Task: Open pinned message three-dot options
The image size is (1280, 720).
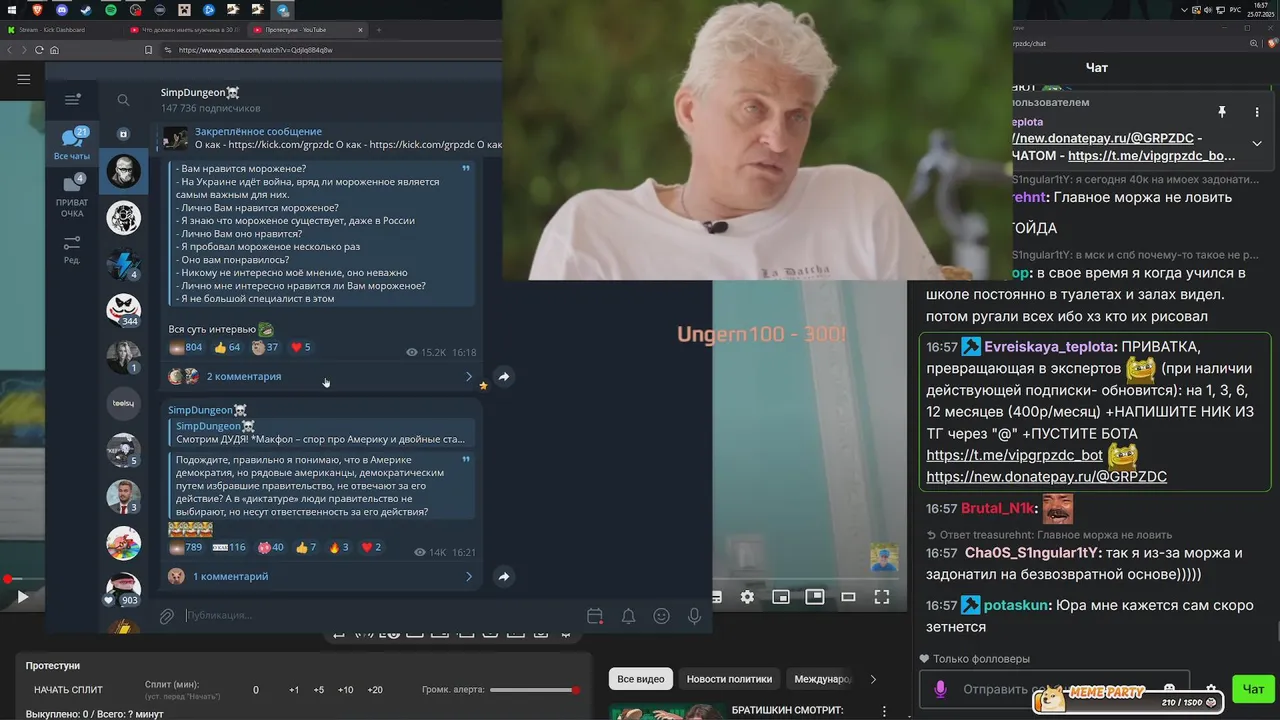Action: (x=1257, y=112)
